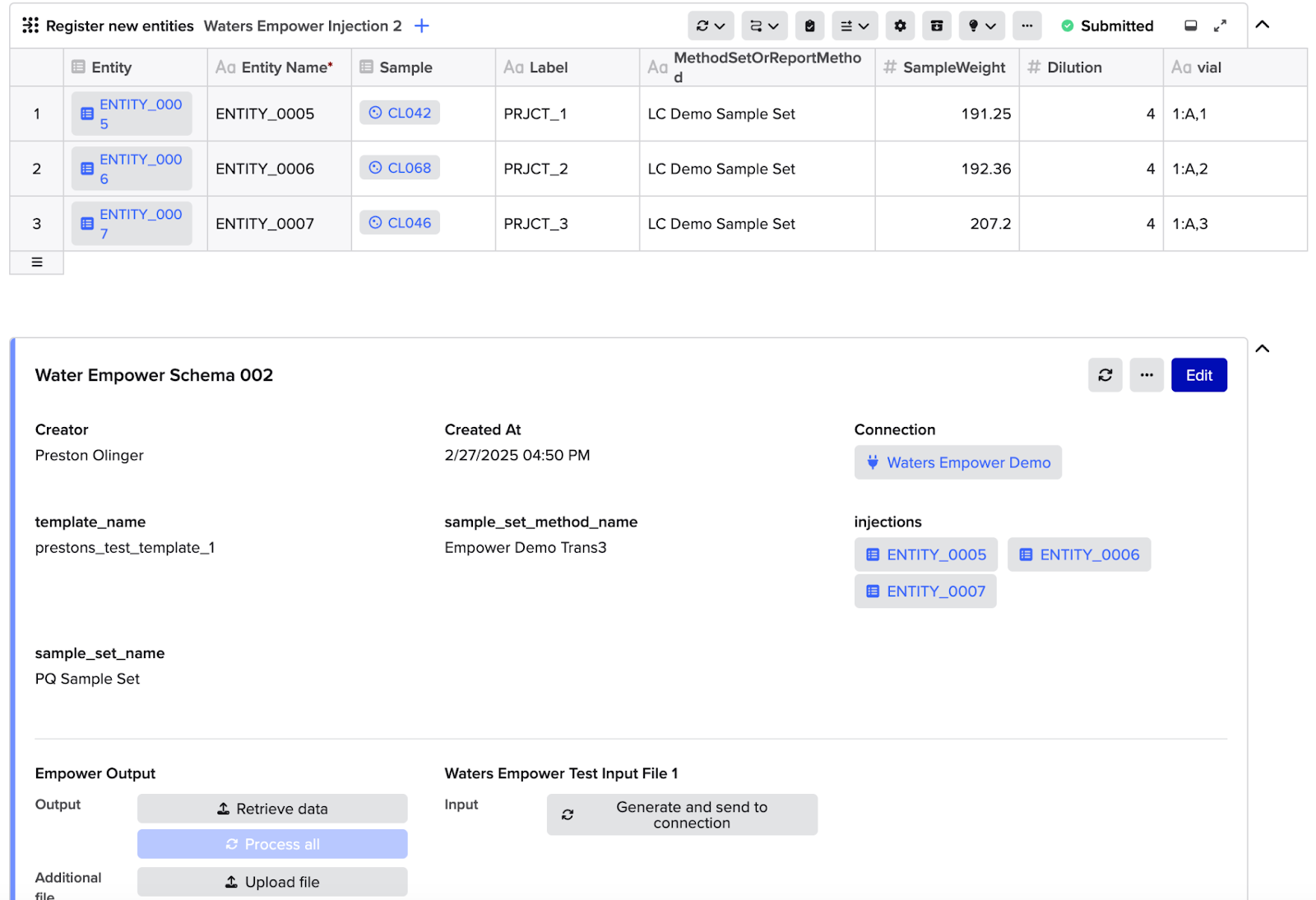Select the Entity column header
The height and width of the screenshot is (900, 1316).
pyautogui.click(x=136, y=67)
